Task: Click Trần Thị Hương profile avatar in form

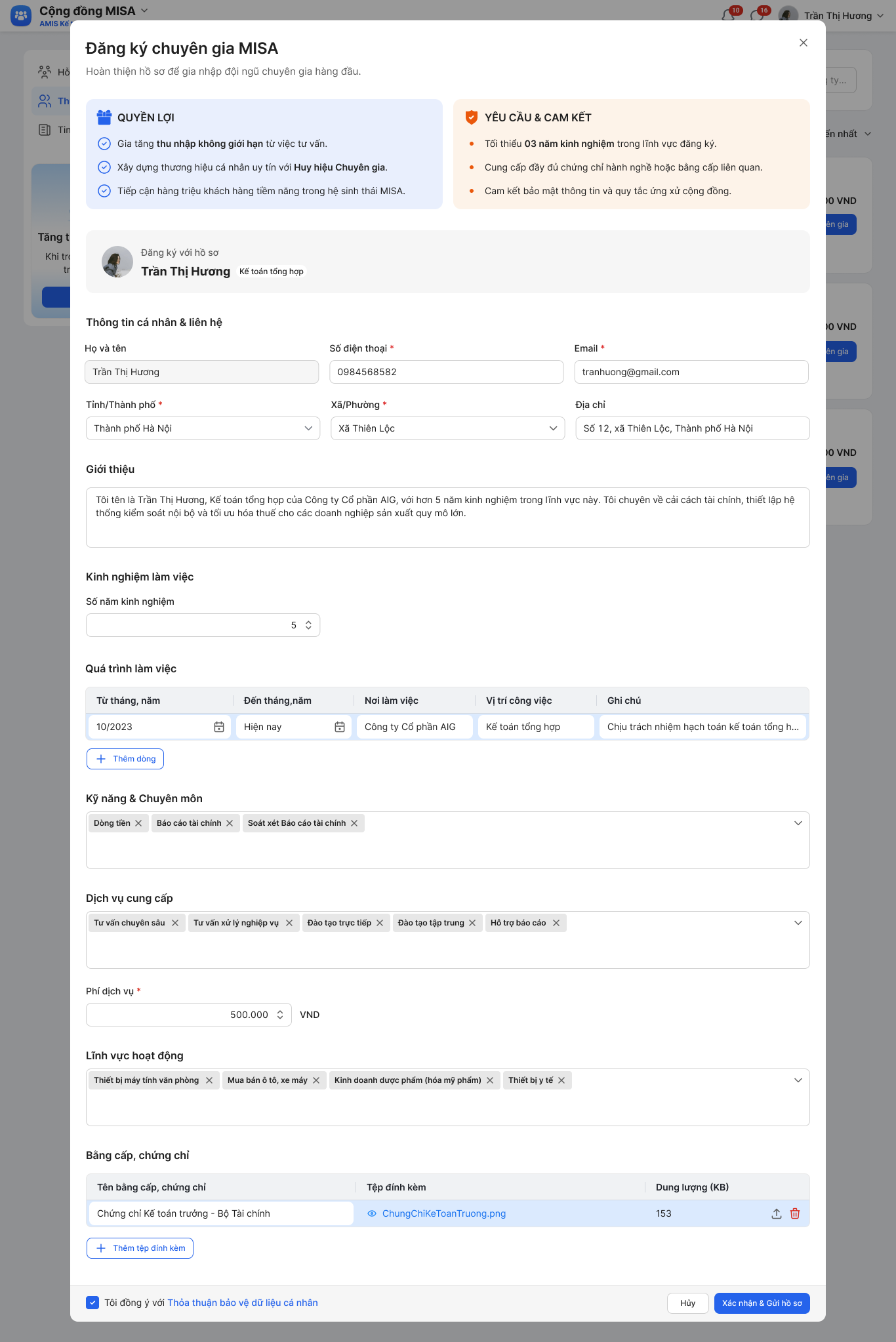Action: coord(117,262)
